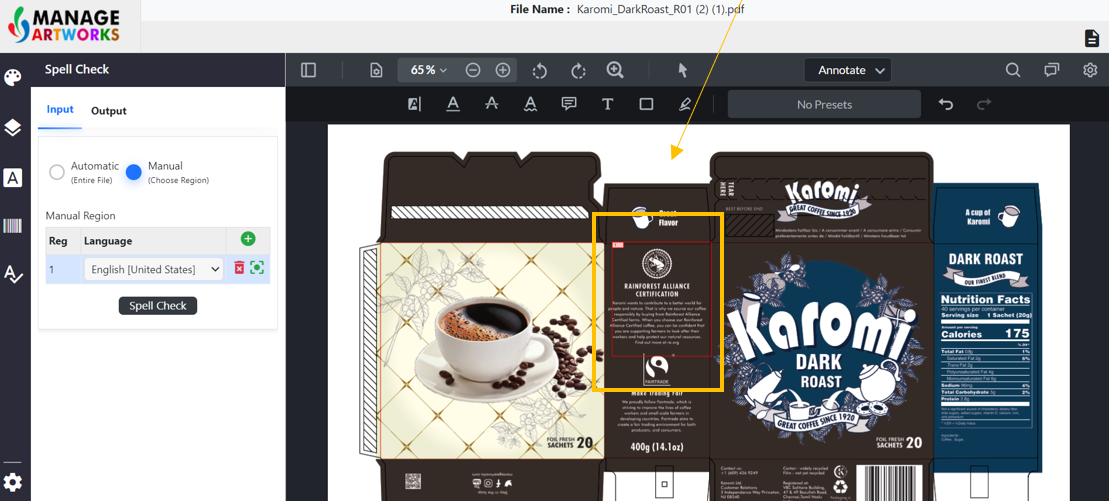Click the Spell Check button

coord(157,306)
